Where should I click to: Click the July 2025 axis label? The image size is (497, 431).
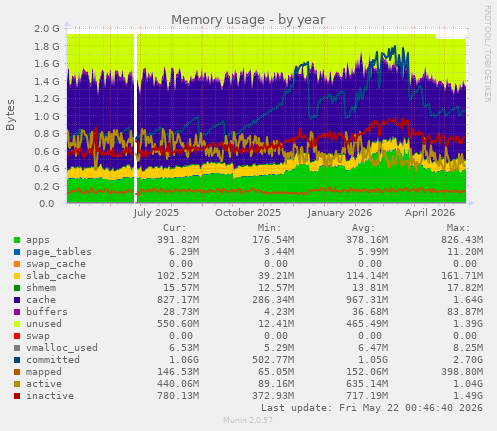point(156,213)
